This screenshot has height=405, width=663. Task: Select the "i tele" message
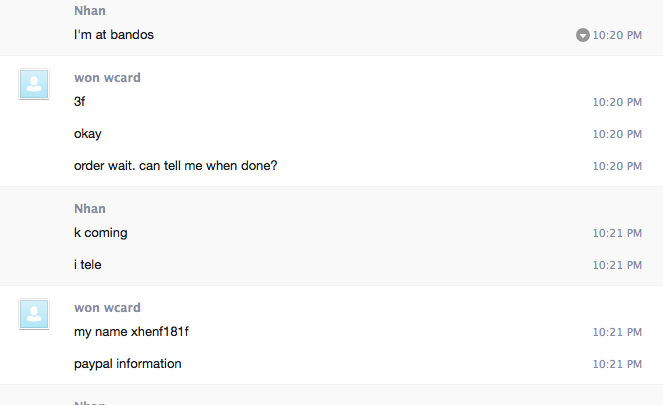pos(88,265)
